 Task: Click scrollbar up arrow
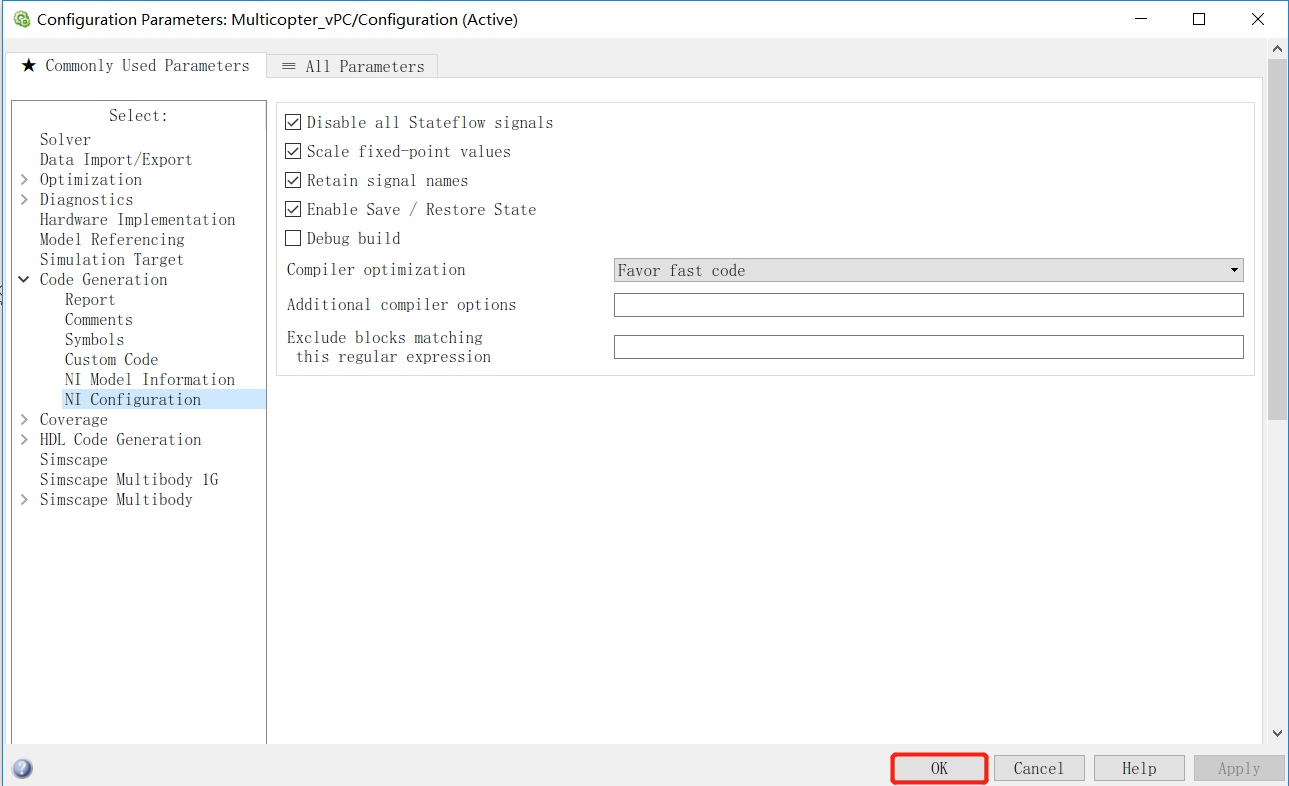click(1277, 47)
